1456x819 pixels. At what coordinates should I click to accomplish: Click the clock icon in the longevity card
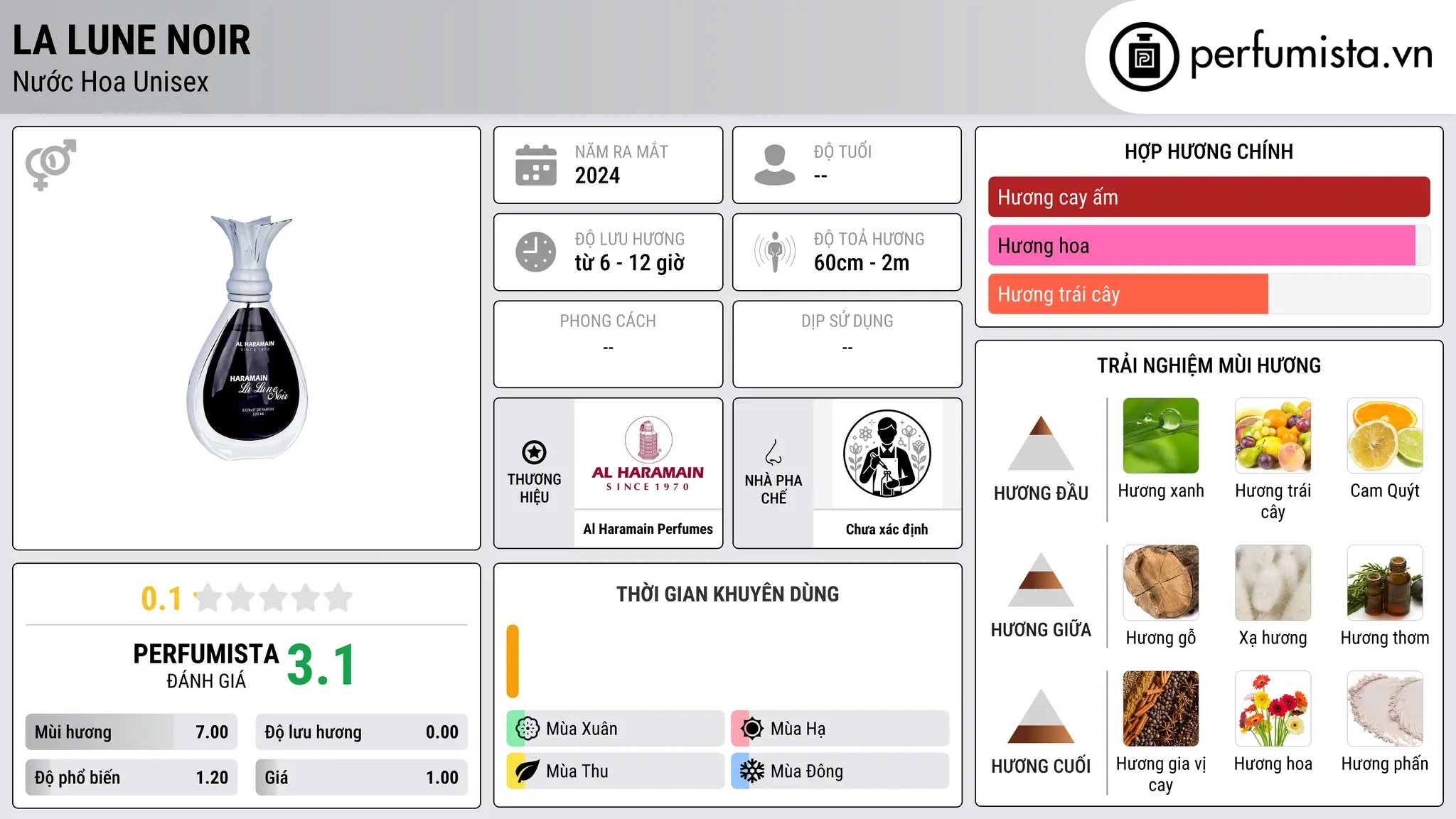(x=536, y=252)
